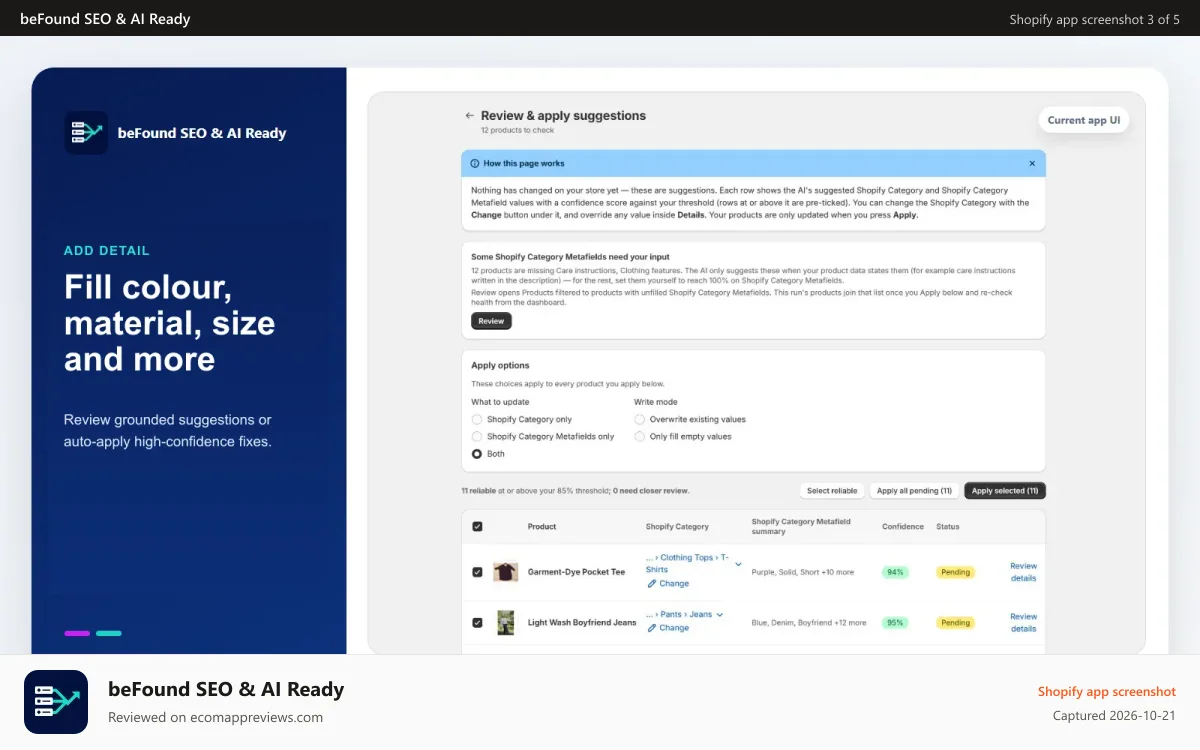
Task: Click the info icon in the blue banner
Action: pos(475,163)
